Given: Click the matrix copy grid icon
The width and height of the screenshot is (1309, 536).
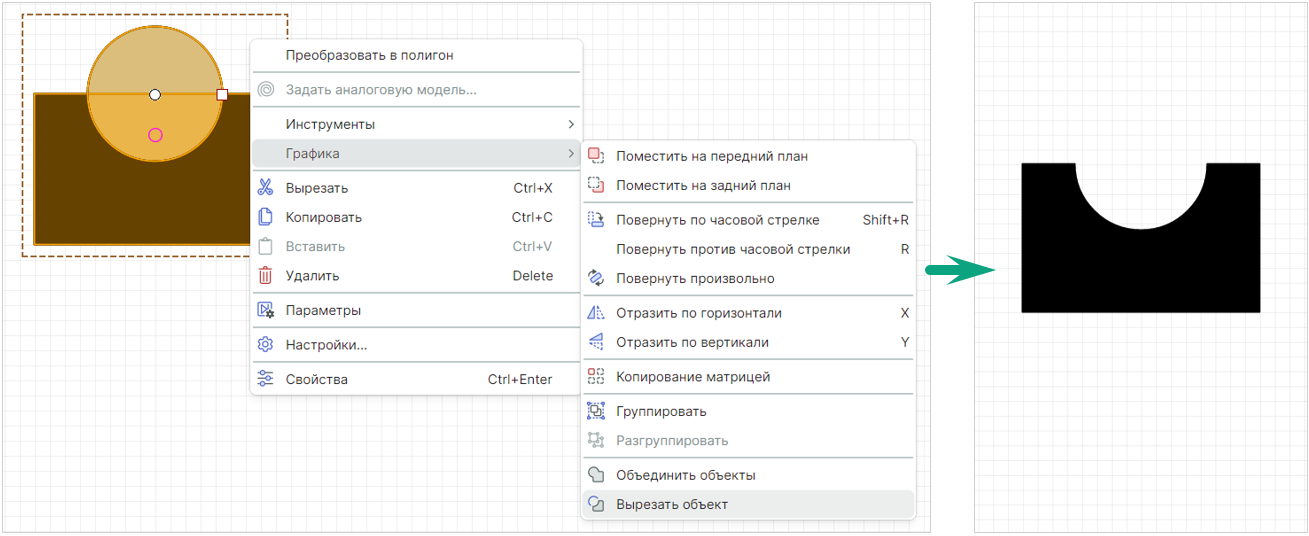Looking at the screenshot, I should pyautogui.click(x=596, y=377).
